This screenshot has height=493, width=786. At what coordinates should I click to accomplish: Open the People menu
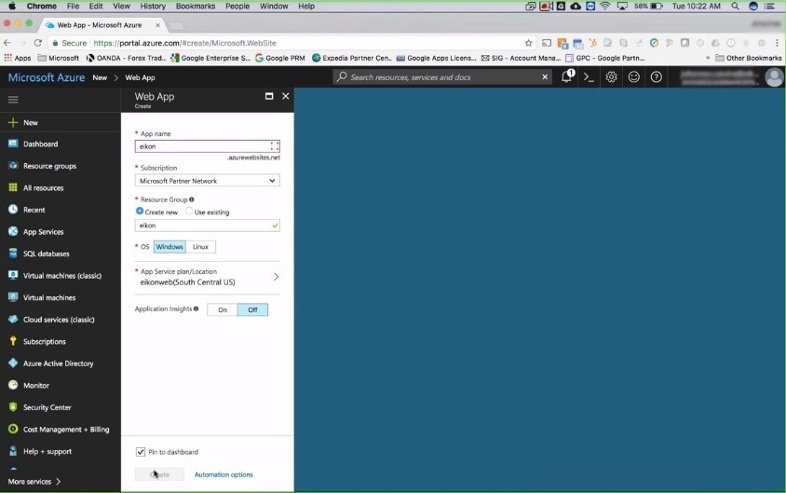point(238,6)
